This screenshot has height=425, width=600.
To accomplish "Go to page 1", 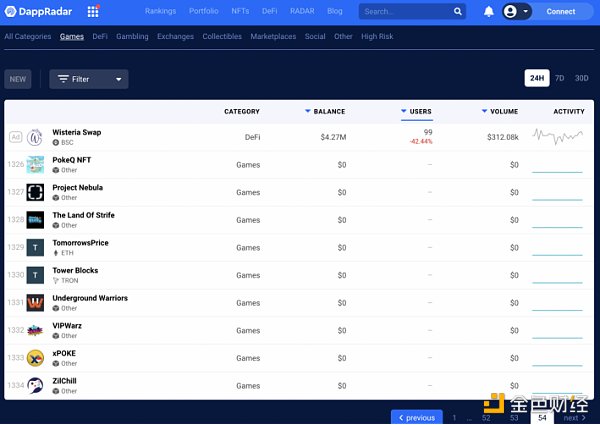I will click(454, 418).
